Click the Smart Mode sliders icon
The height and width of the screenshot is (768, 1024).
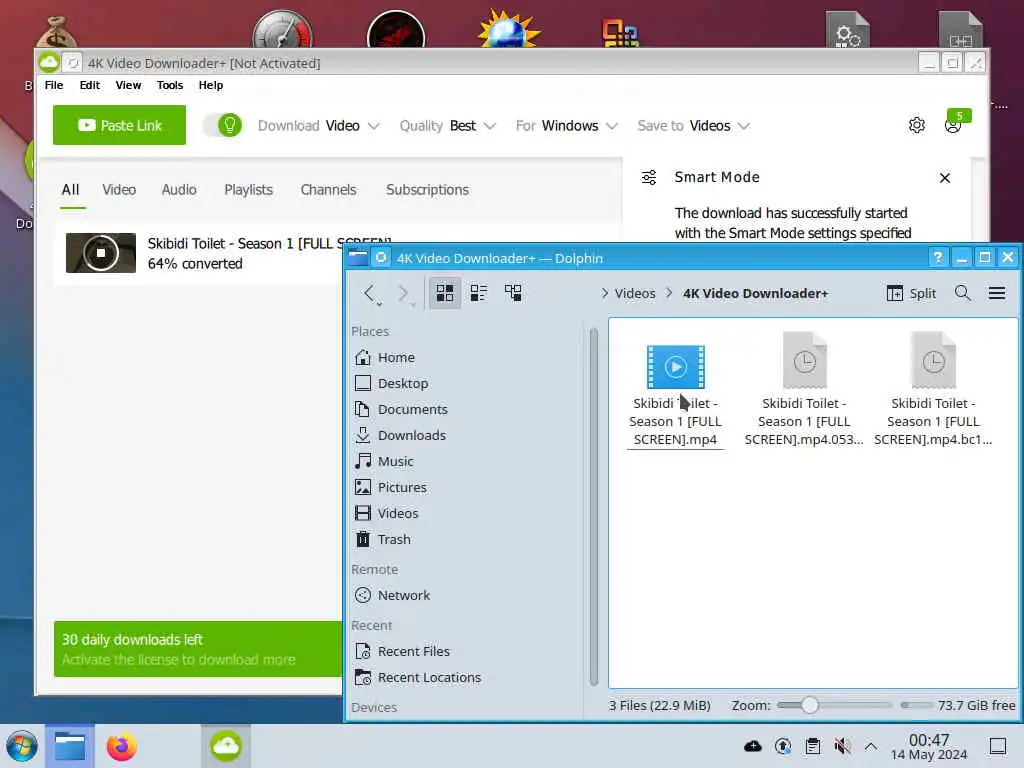click(648, 178)
